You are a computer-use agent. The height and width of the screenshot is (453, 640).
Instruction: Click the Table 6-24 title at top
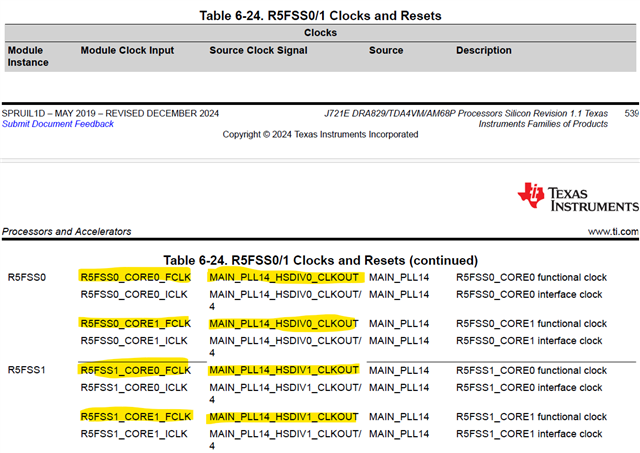(320, 16)
